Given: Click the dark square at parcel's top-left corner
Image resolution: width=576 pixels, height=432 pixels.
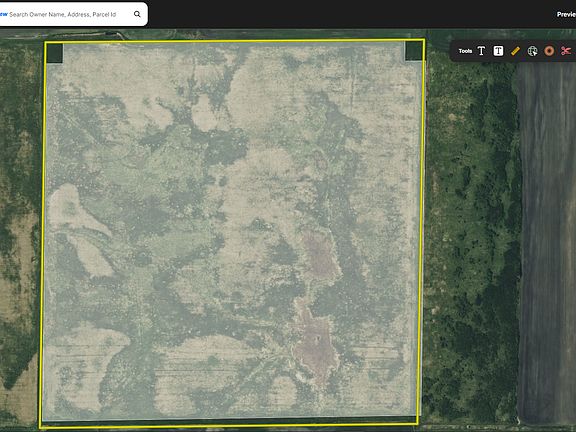Looking at the screenshot, I should click(x=55, y=53).
